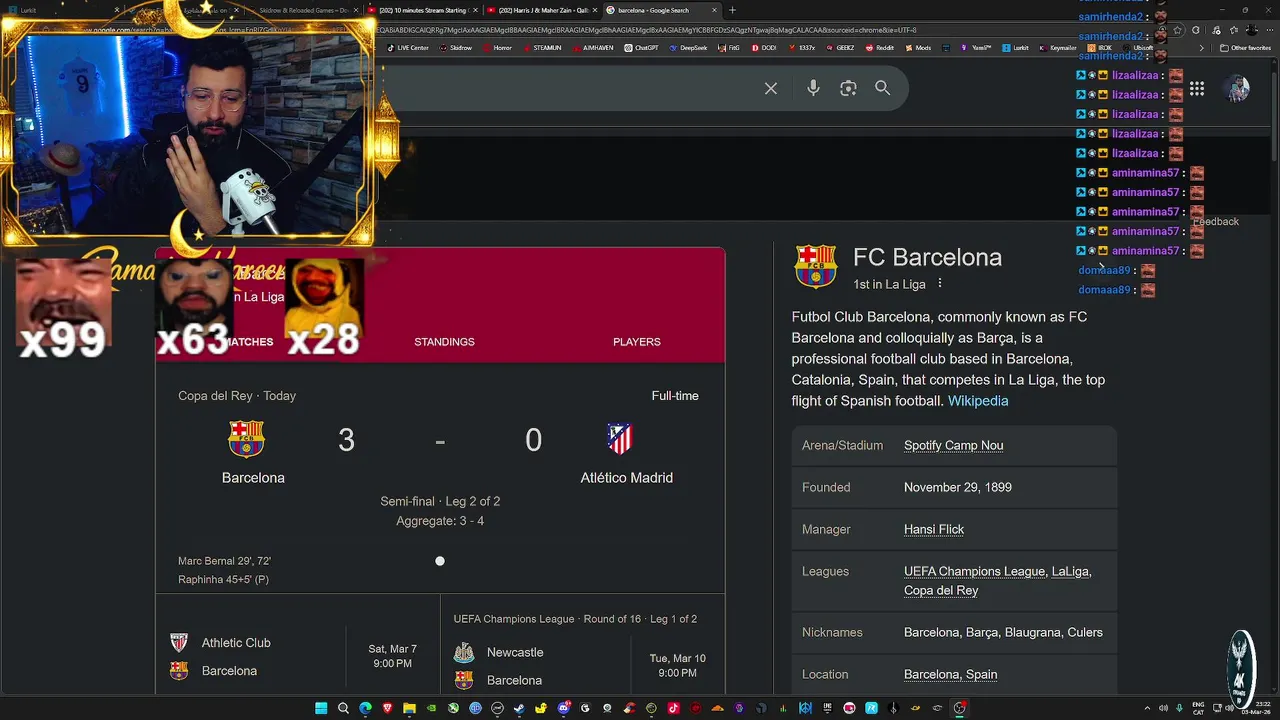Switch to the Players tab
This screenshot has width=1280, height=720.
(636, 342)
